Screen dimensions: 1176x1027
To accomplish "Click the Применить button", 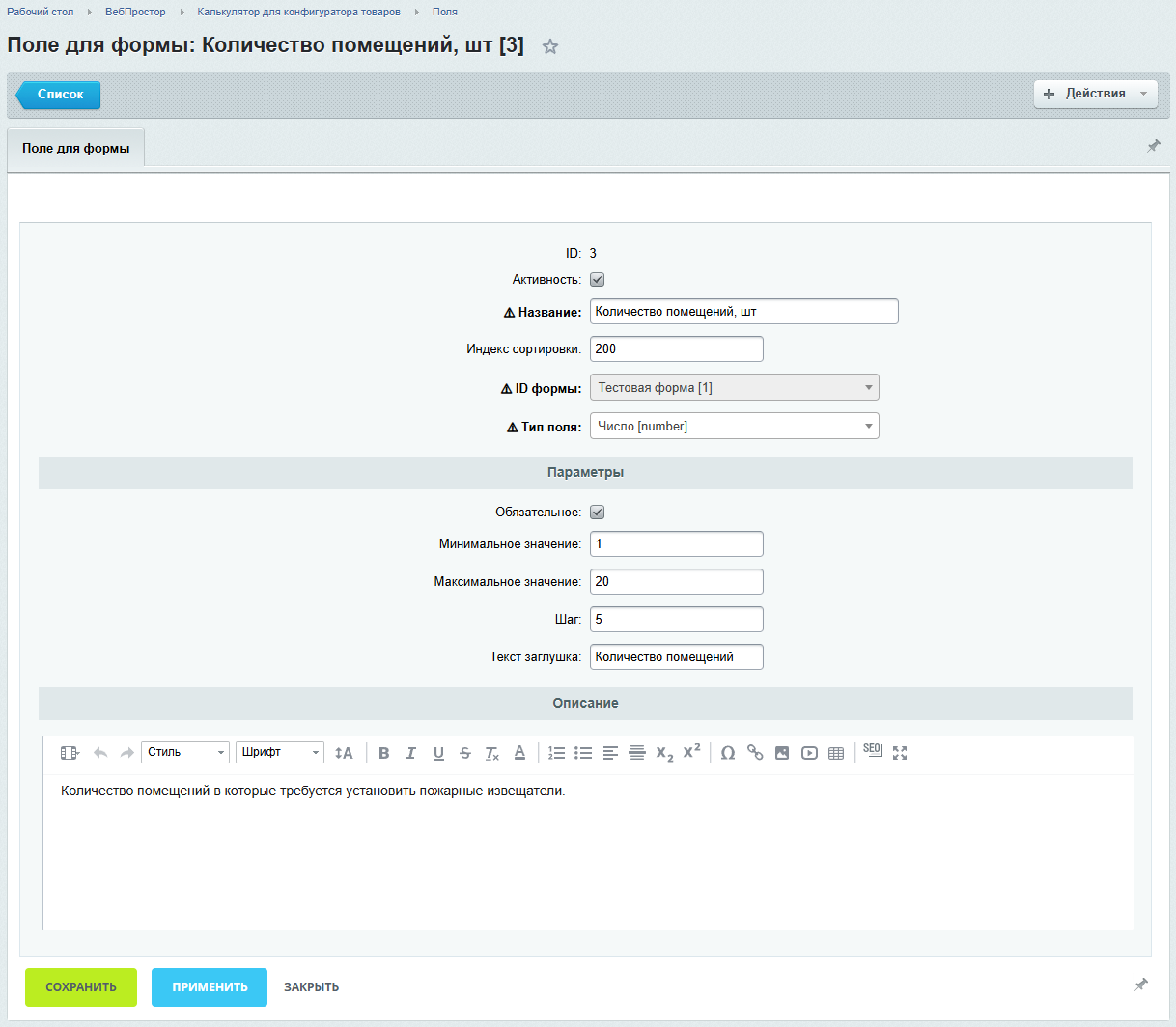I will click(x=210, y=987).
